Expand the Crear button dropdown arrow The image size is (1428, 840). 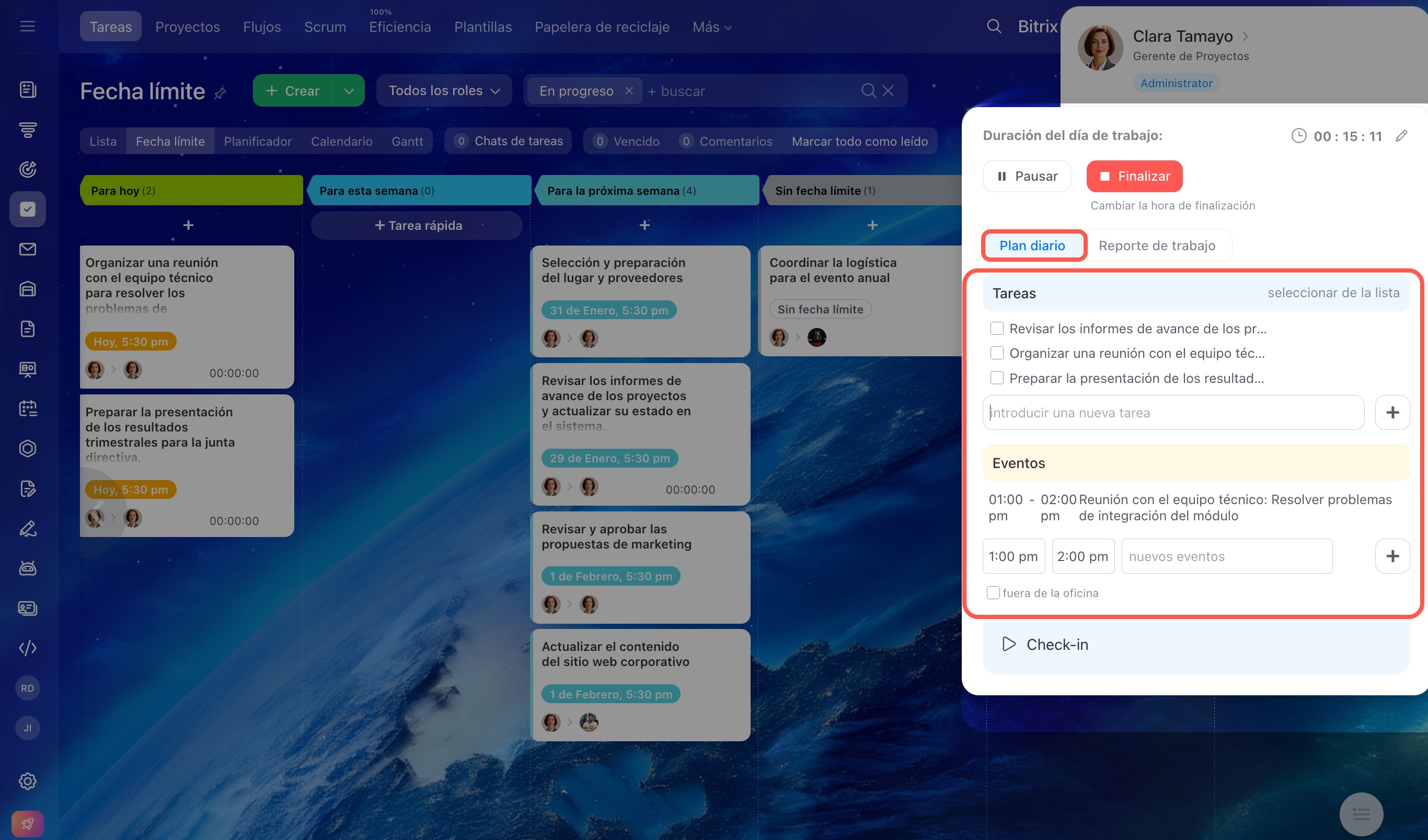(349, 90)
